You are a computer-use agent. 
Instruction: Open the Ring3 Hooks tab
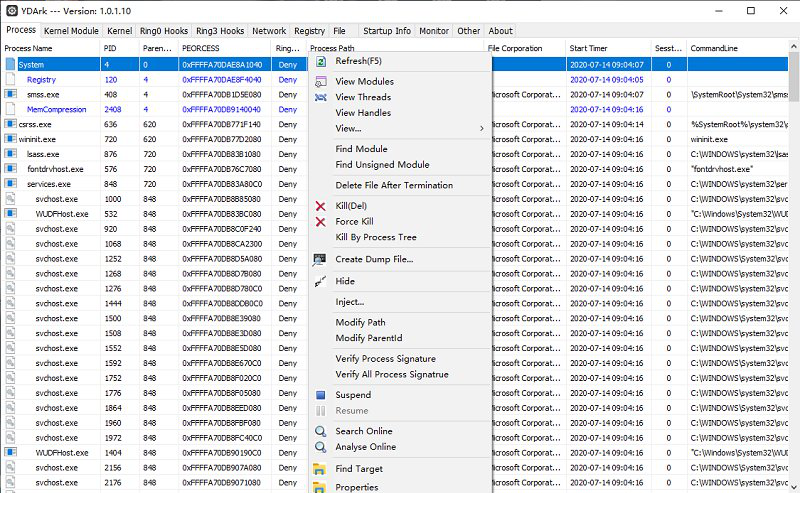coord(220,31)
